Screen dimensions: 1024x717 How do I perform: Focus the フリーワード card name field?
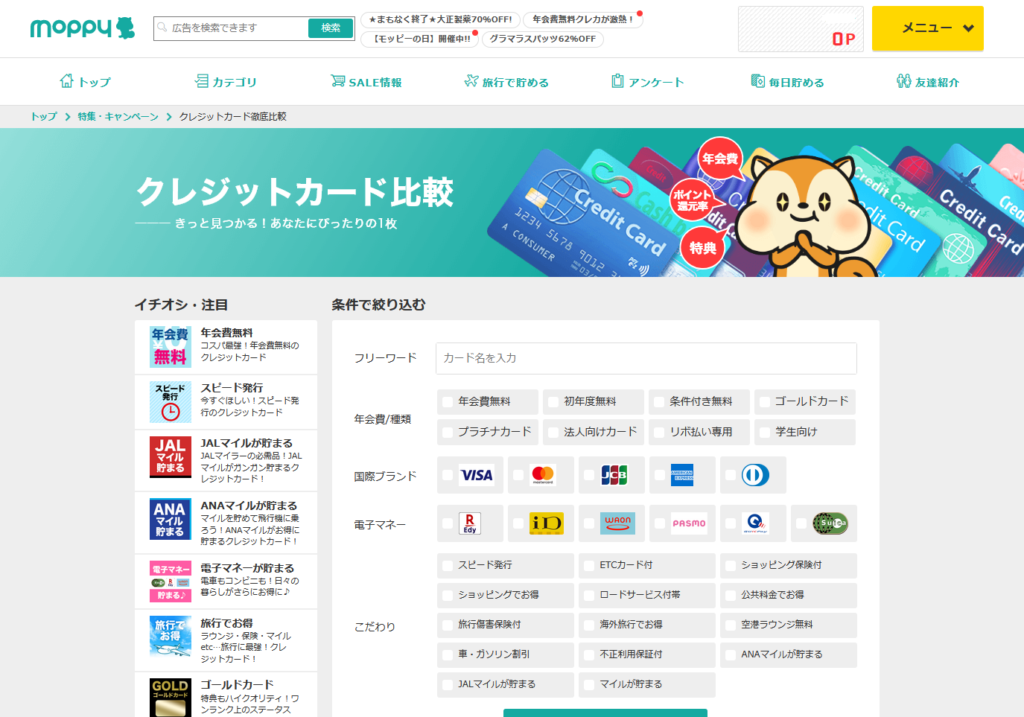coord(645,358)
